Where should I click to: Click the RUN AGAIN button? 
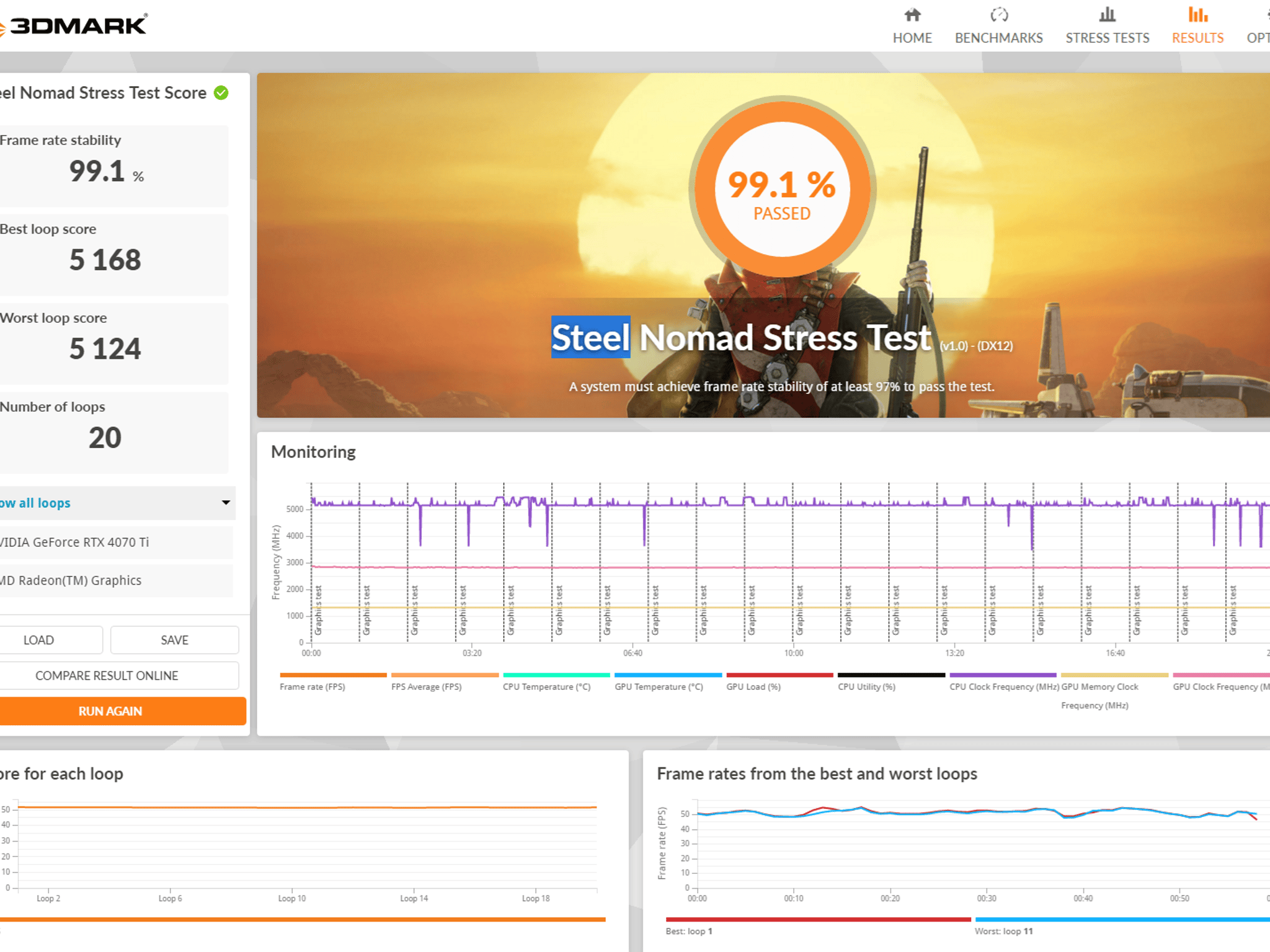110,712
